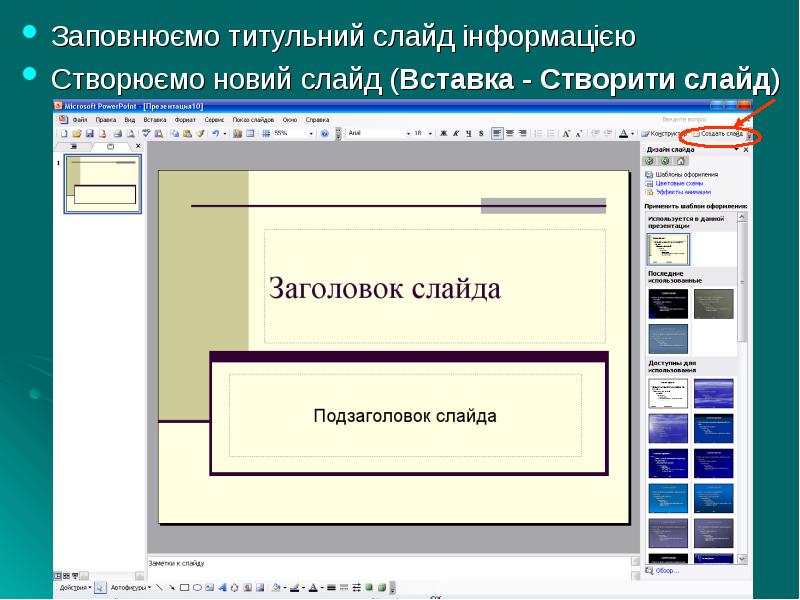Image resolution: width=800 pixels, height=600 pixels.
Task: Click the Home icon in task pane
Action: [x=681, y=161]
